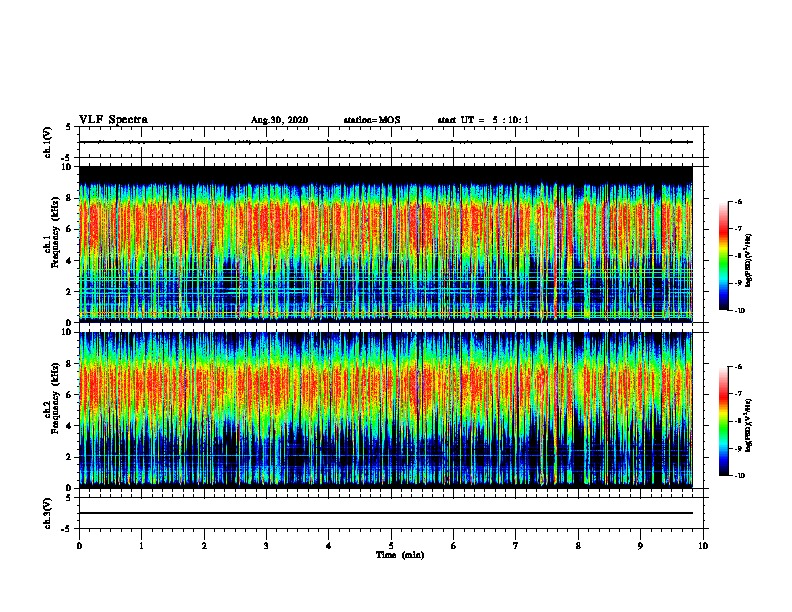Screen dimensions: 792x612
Task: Click the '6' frequency tick of ch.2
Action: coord(70,395)
